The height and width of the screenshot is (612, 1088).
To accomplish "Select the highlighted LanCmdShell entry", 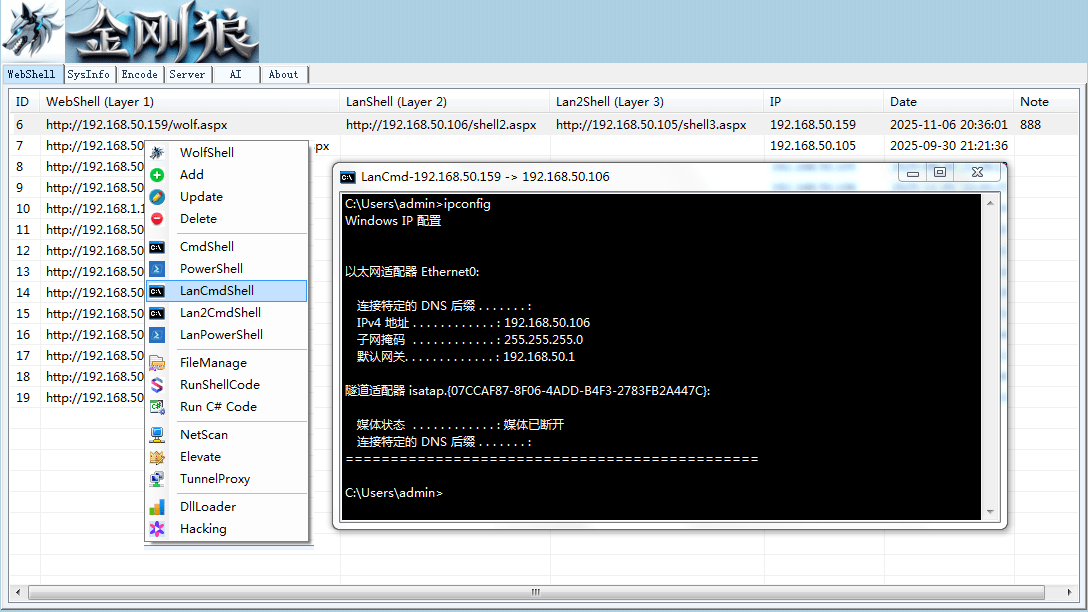I will (226, 291).
